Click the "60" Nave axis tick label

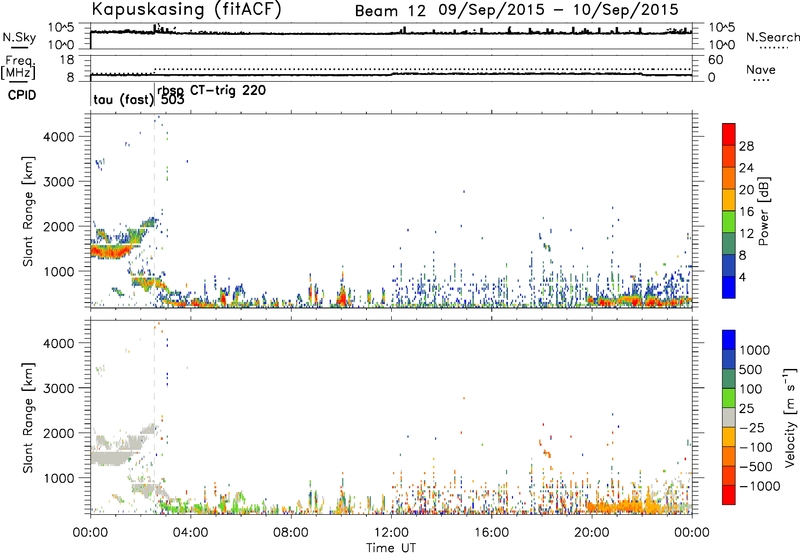(x=715, y=60)
